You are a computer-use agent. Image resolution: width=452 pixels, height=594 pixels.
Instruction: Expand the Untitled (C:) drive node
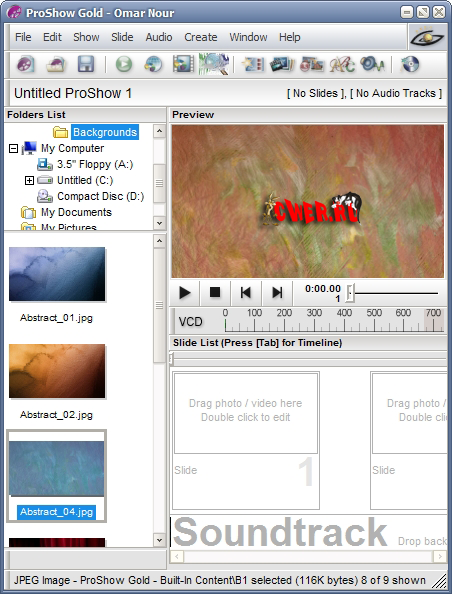coord(29,180)
